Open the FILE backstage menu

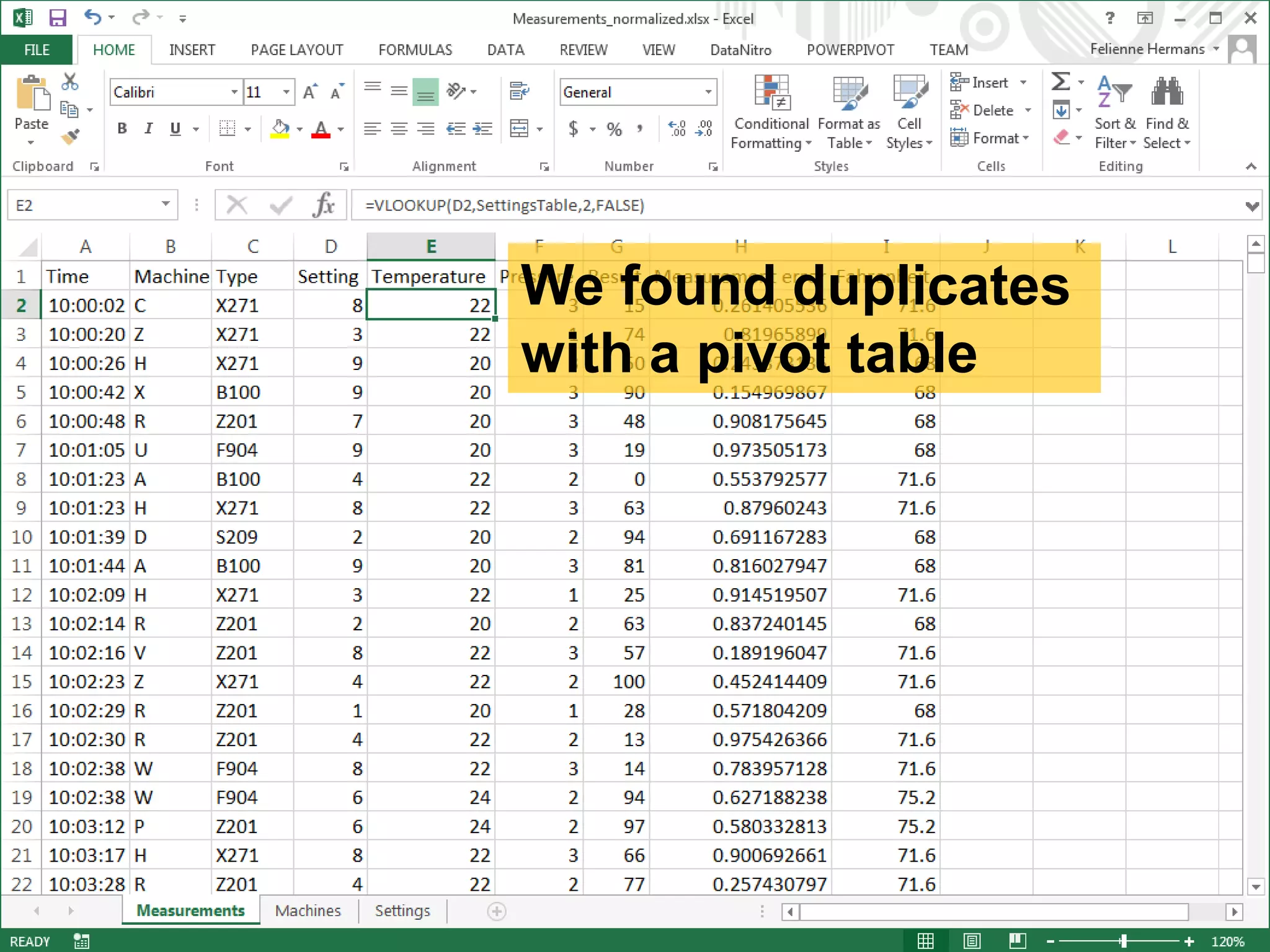click(x=37, y=50)
